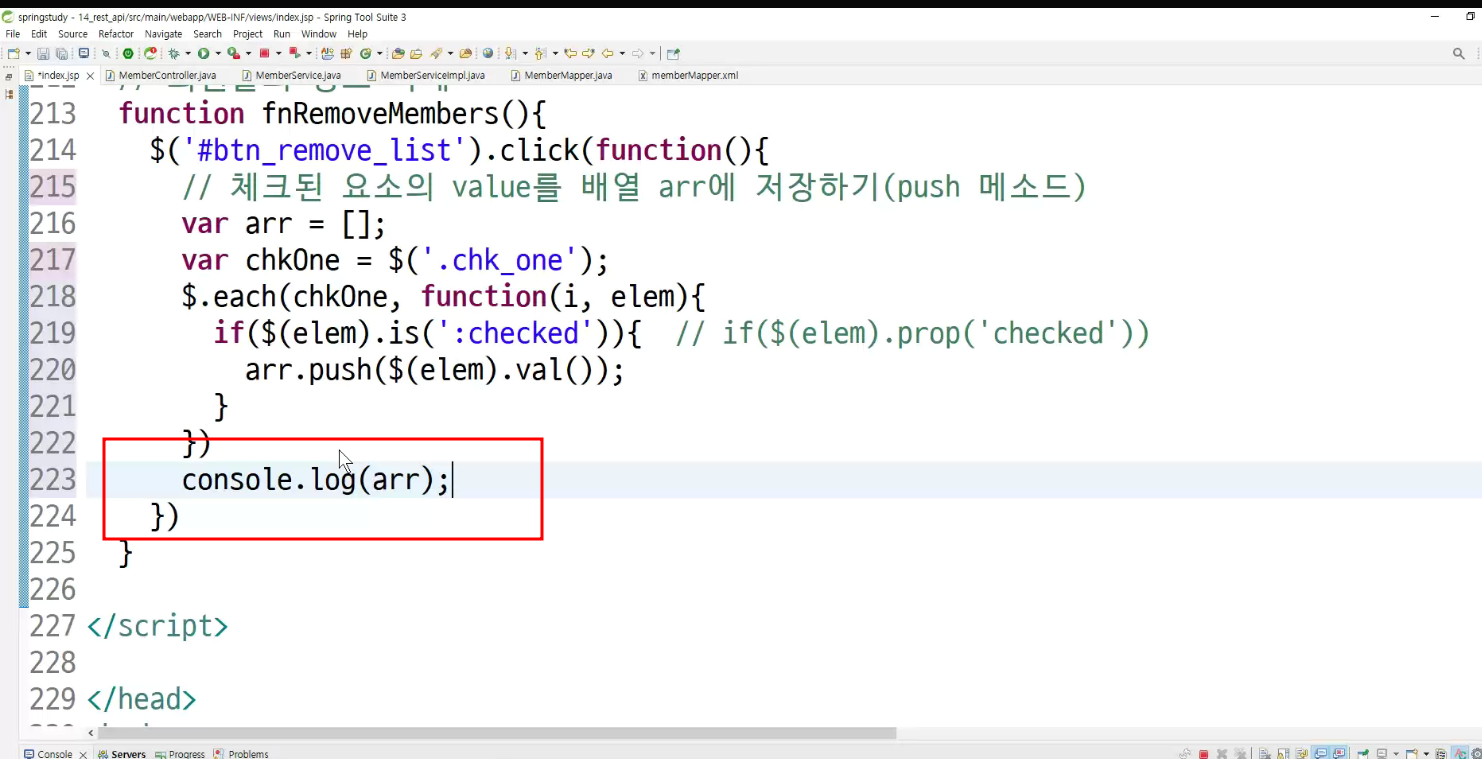Switch to MemberController.java tab

160,75
